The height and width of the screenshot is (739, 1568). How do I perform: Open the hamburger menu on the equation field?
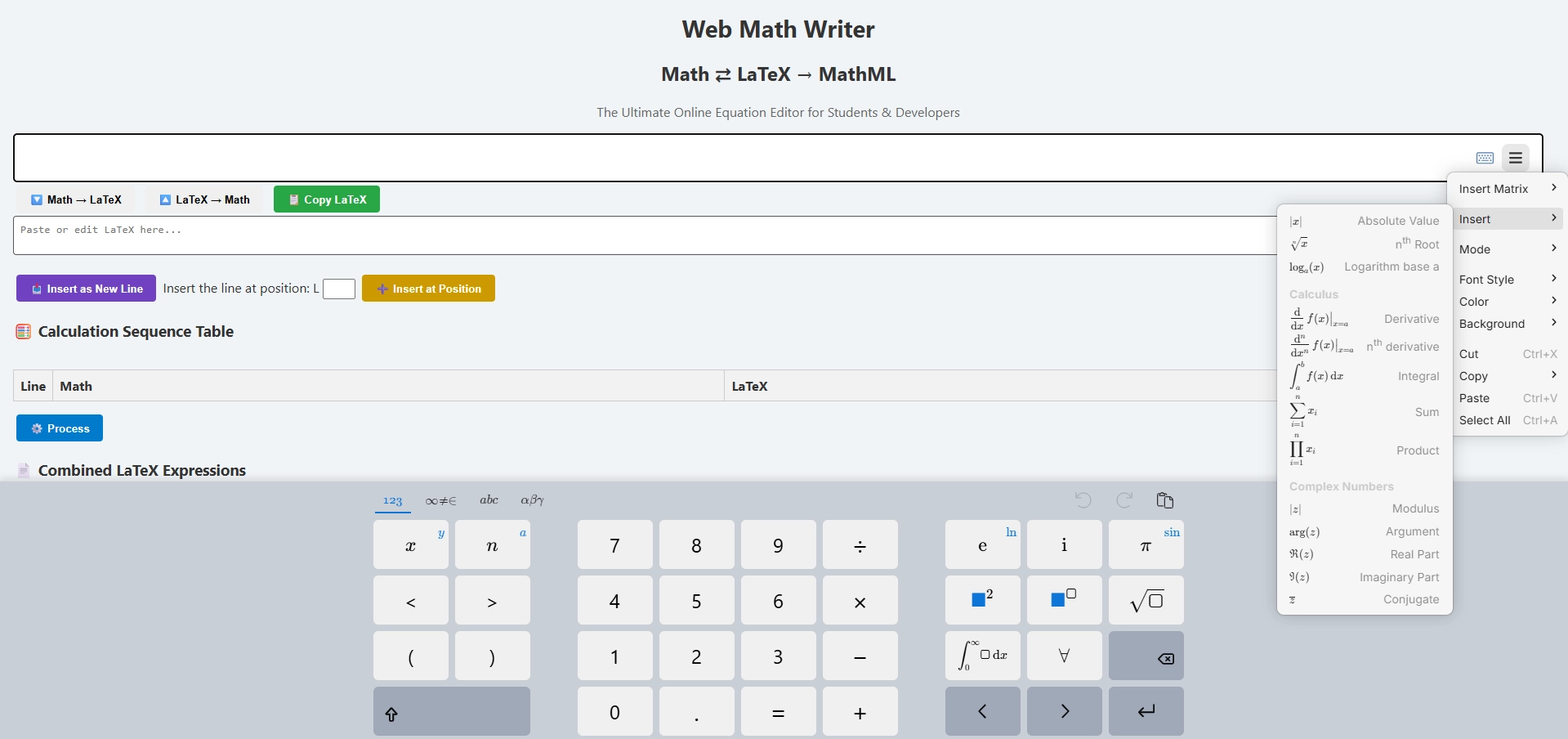(x=1516, y=157)
